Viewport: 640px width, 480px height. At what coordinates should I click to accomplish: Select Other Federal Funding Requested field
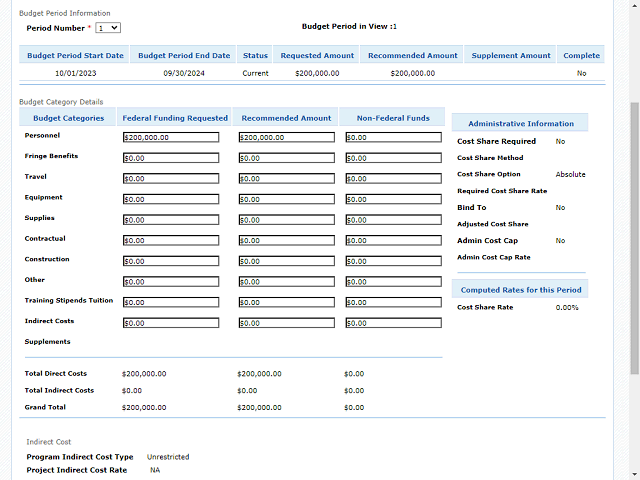pos(171,282)
